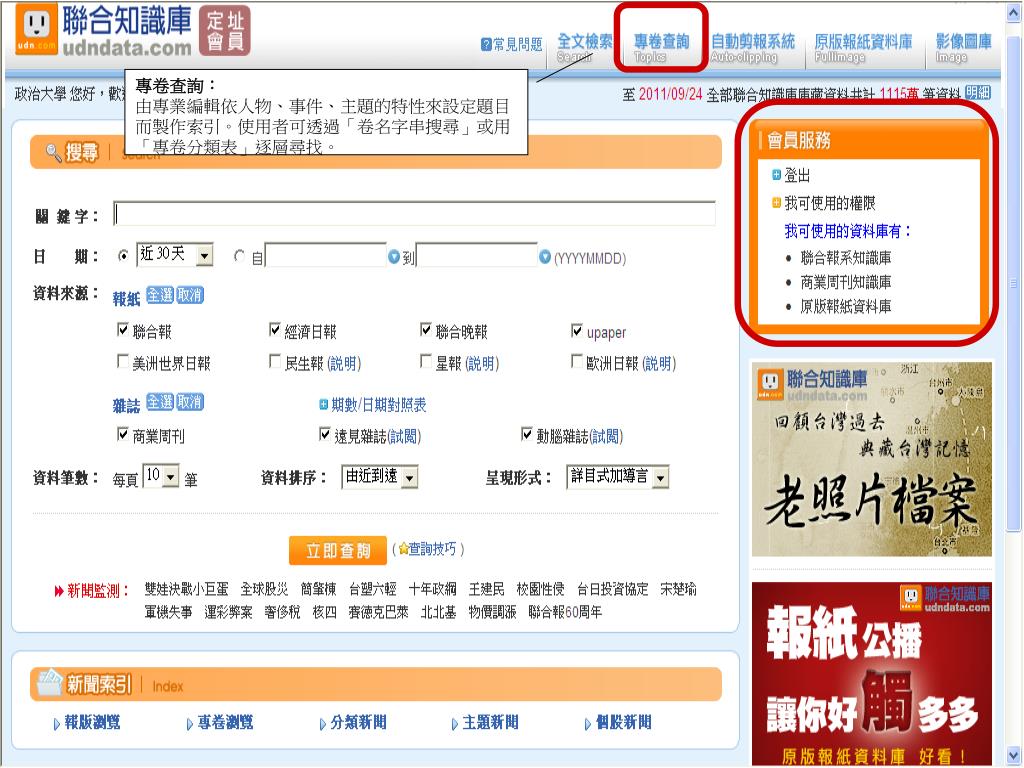Click 全選 button for 雜誌

click(x=160, y=402)
